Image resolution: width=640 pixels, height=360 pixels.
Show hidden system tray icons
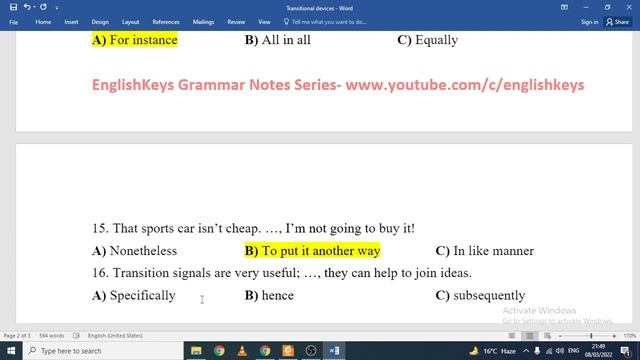(526, 351)
